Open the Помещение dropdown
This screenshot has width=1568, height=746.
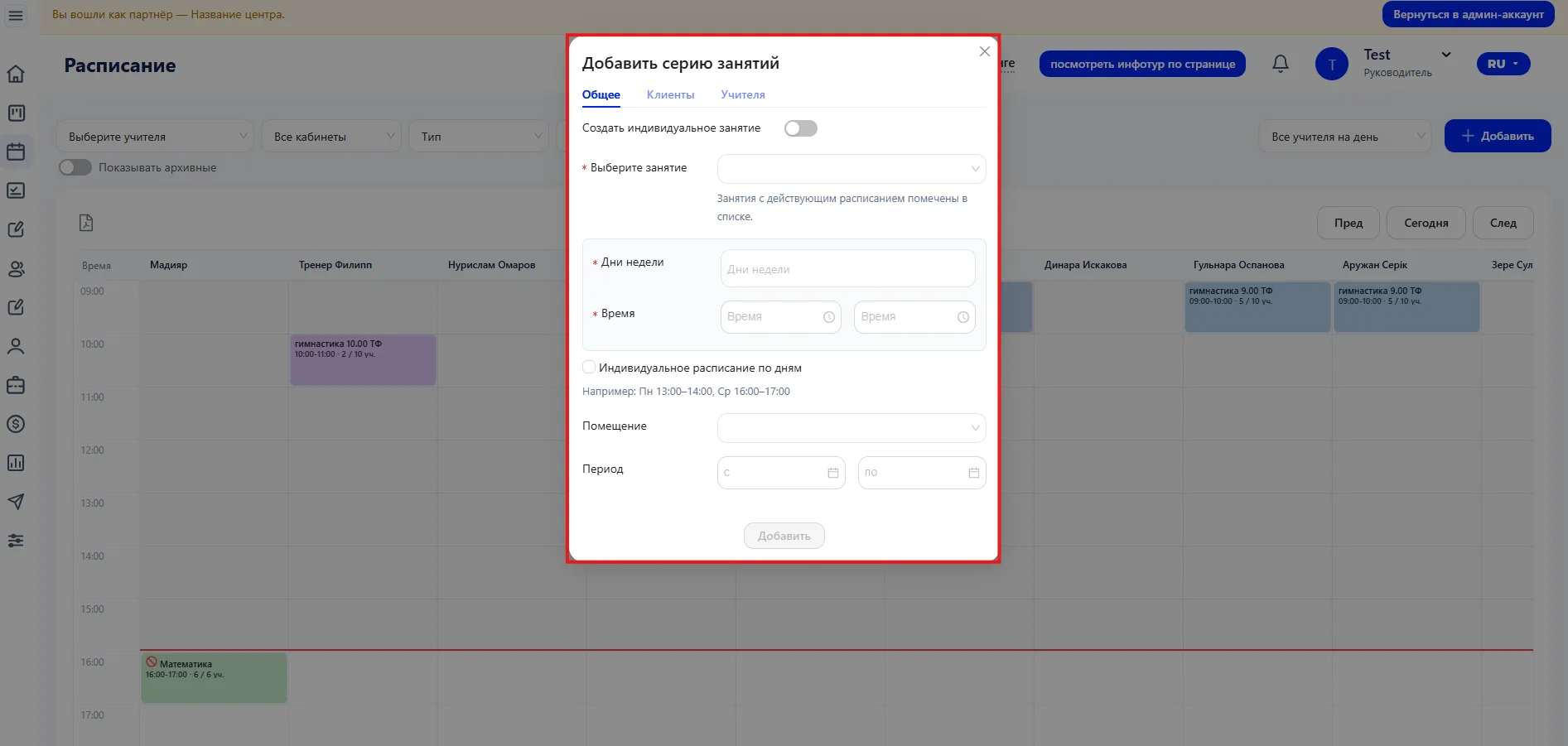852,428
